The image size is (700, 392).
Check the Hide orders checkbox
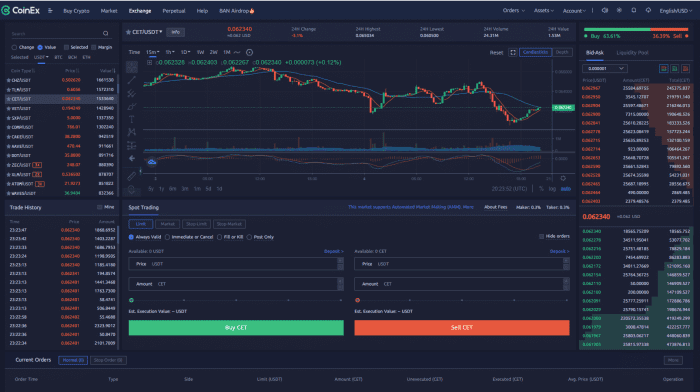click(541, 236)
